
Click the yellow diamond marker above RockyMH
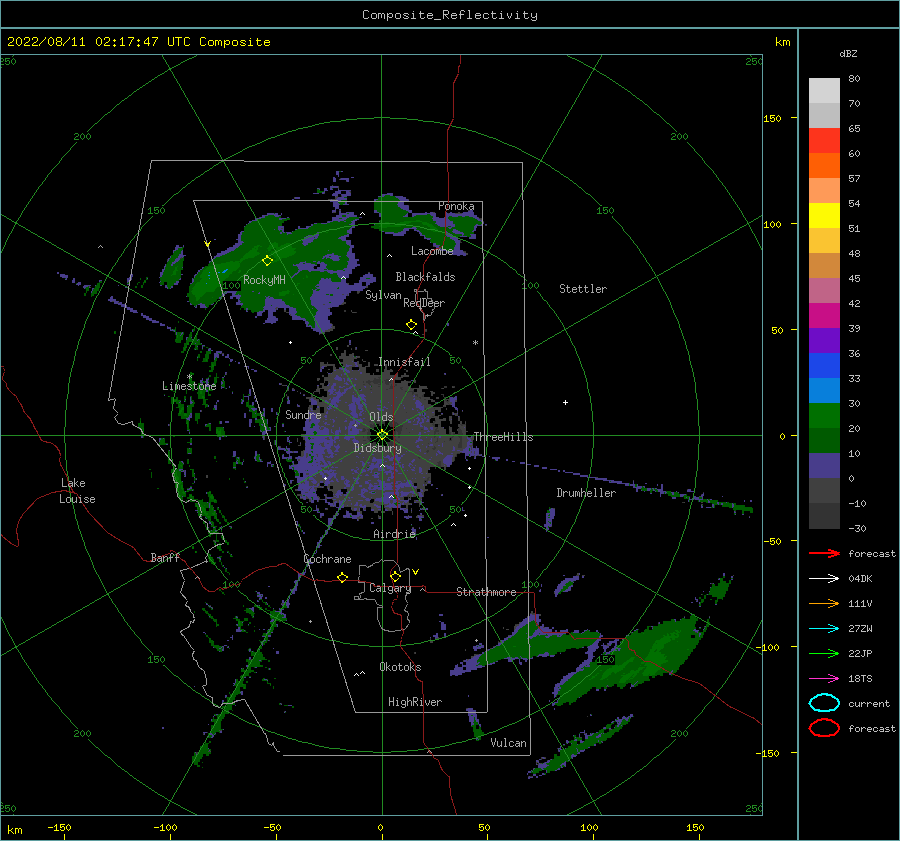pos(267,261)
